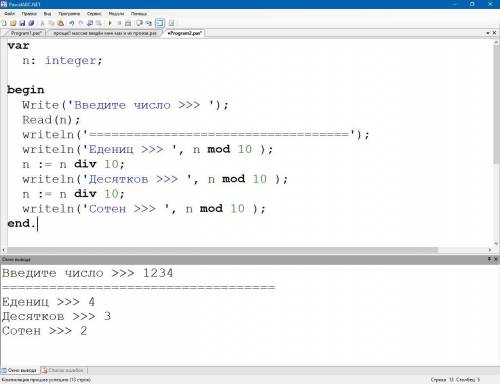Image resolution: width=500 pixels, height=384 pixels.
Task: Click the Save All toolbar icon
Action: pos(31,23)
